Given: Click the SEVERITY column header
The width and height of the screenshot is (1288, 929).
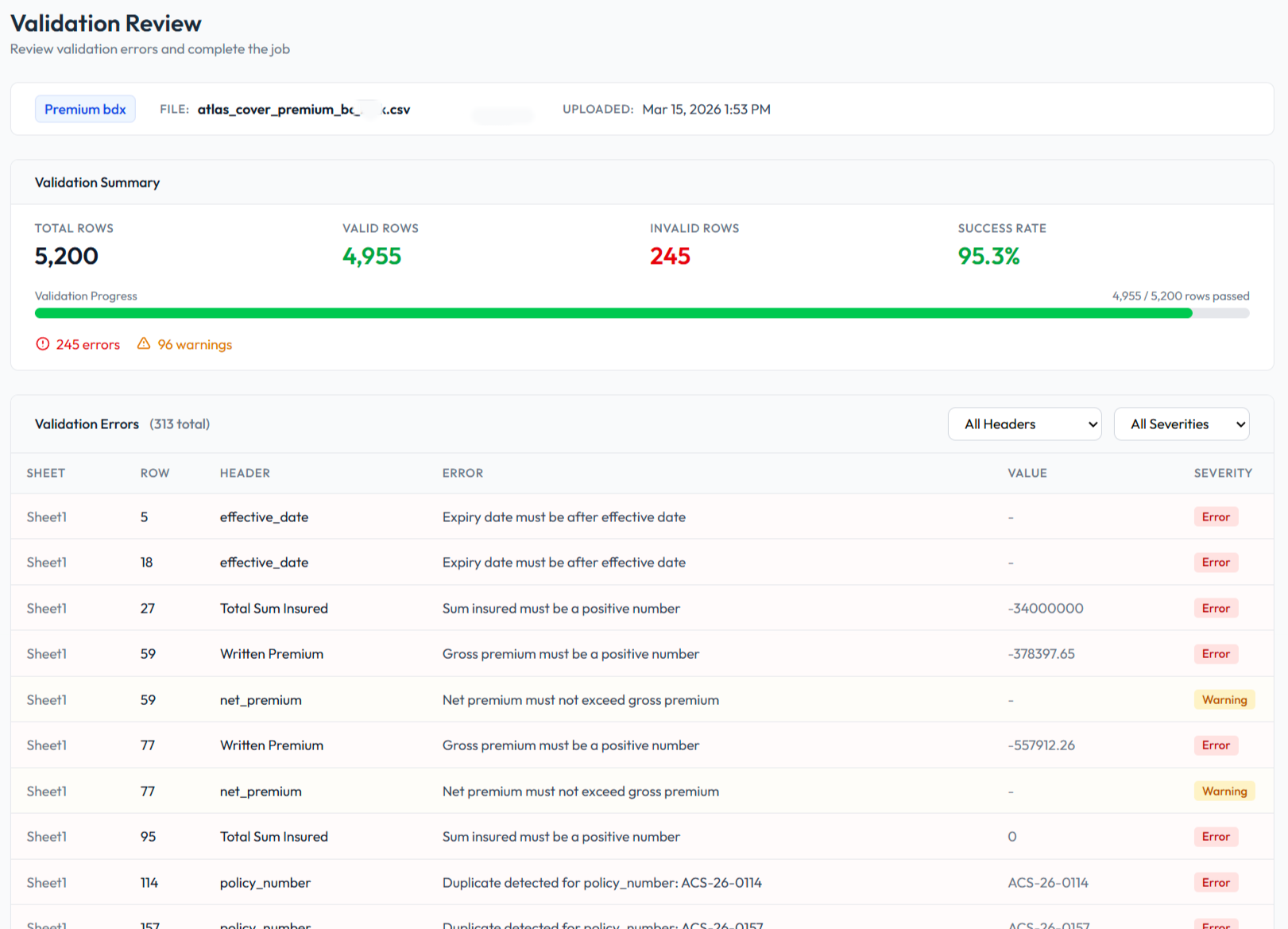Looking at the screenshot, I should (x=1223, y=473).
